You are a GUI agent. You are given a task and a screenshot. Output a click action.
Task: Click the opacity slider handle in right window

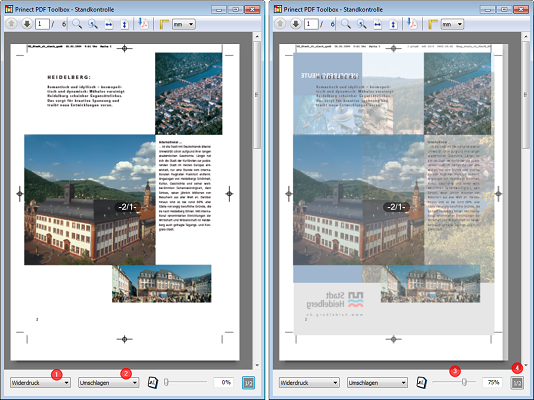464,382
